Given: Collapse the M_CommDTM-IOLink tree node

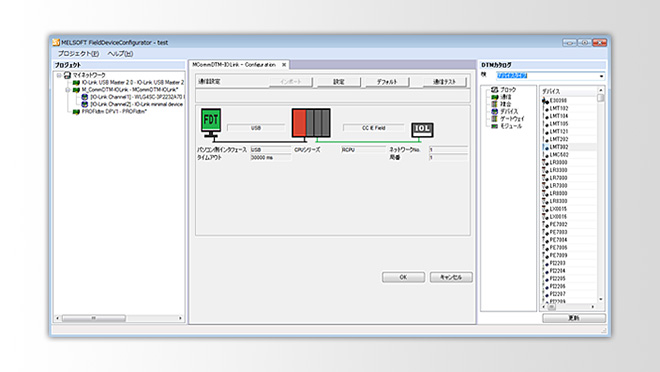Looking at the screenshot, I should pyautogui.click(x=67, y=90).
